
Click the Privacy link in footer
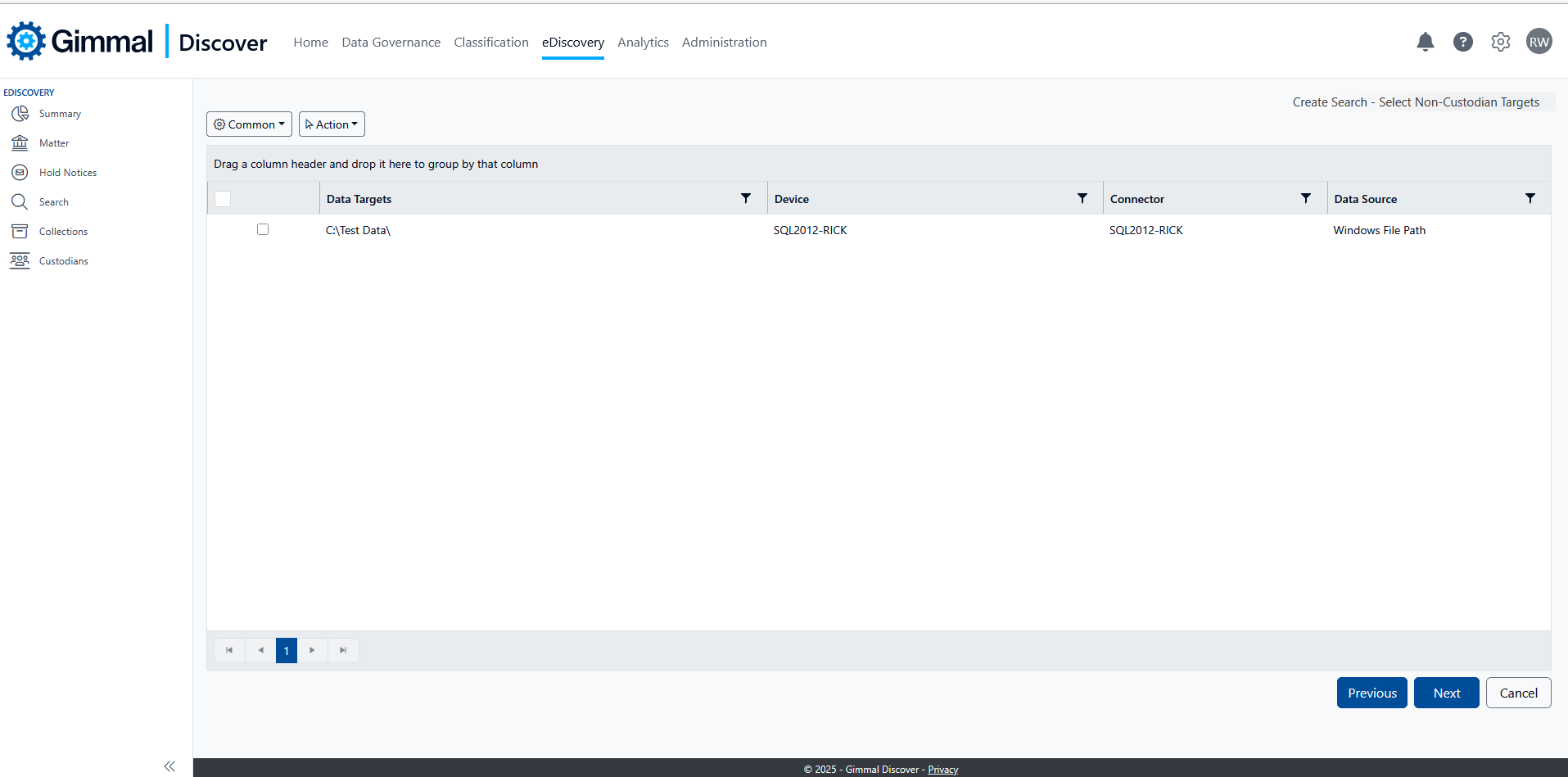point(942,770)
